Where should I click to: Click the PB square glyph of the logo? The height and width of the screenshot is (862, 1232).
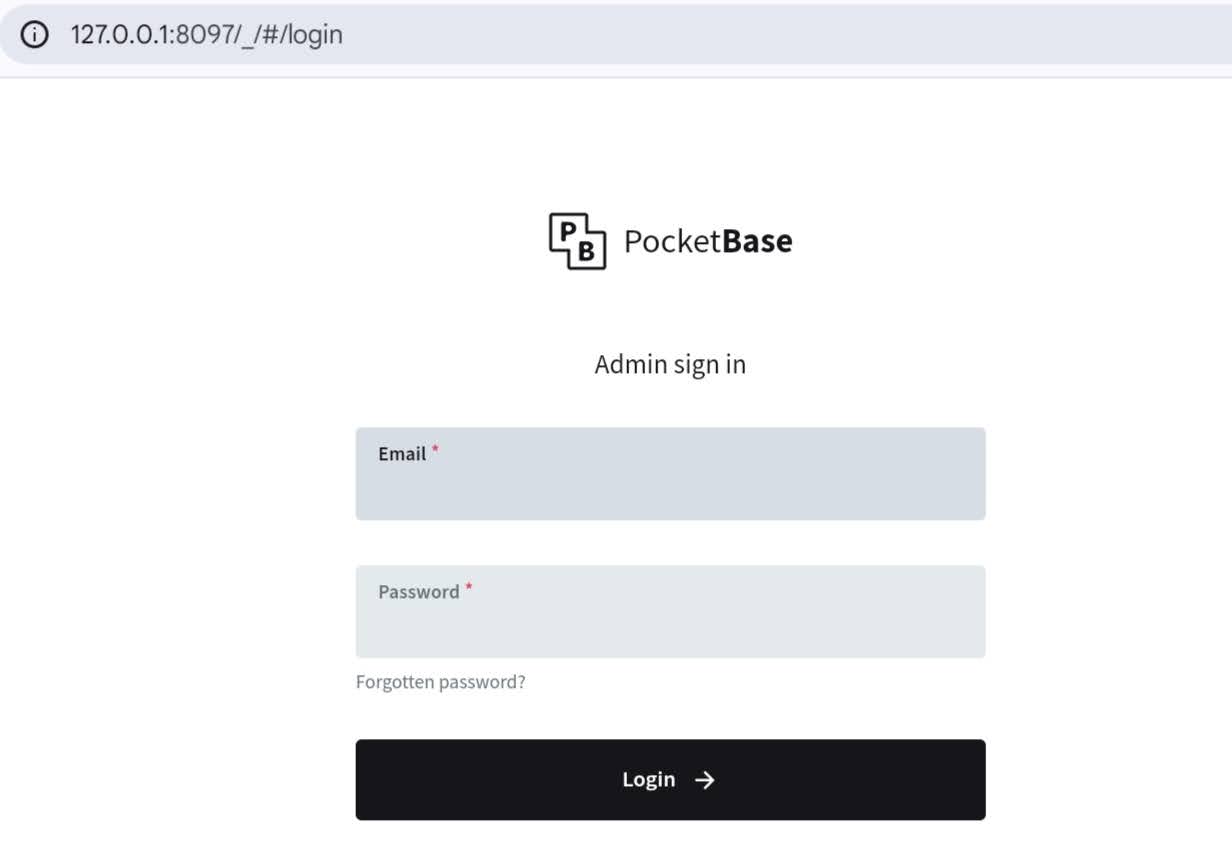tap(576, 241)
